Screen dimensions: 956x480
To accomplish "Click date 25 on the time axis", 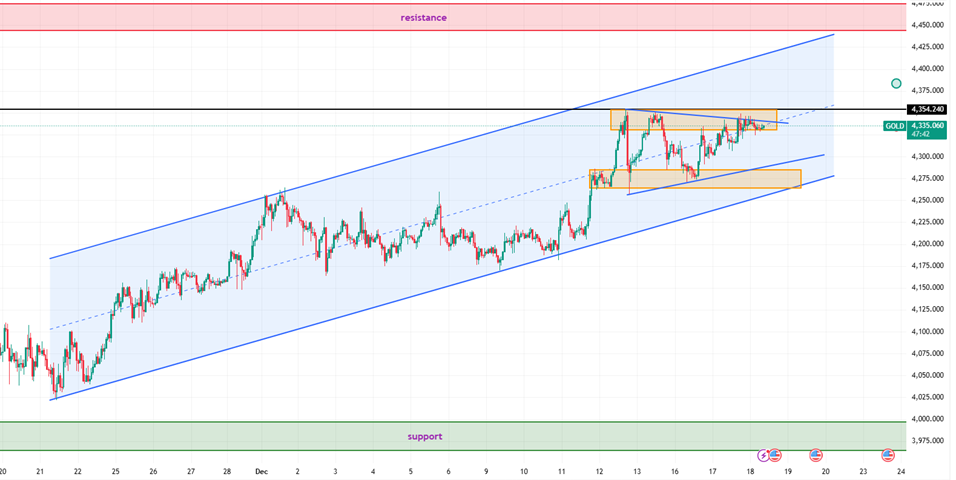I will tap(115, 470).
